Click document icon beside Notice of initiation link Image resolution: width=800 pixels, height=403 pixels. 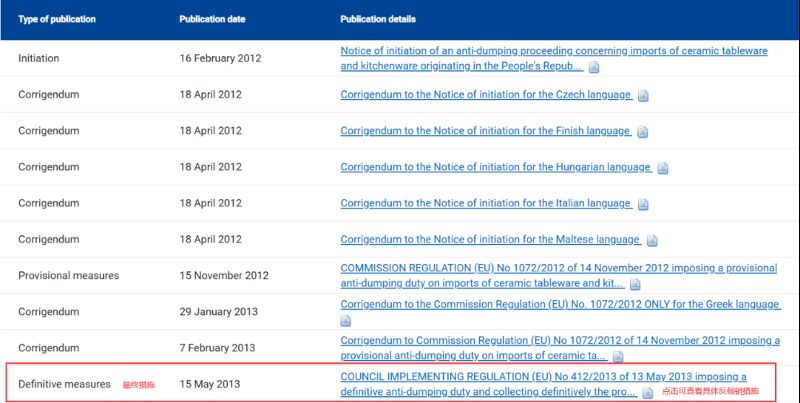[594, 67]
